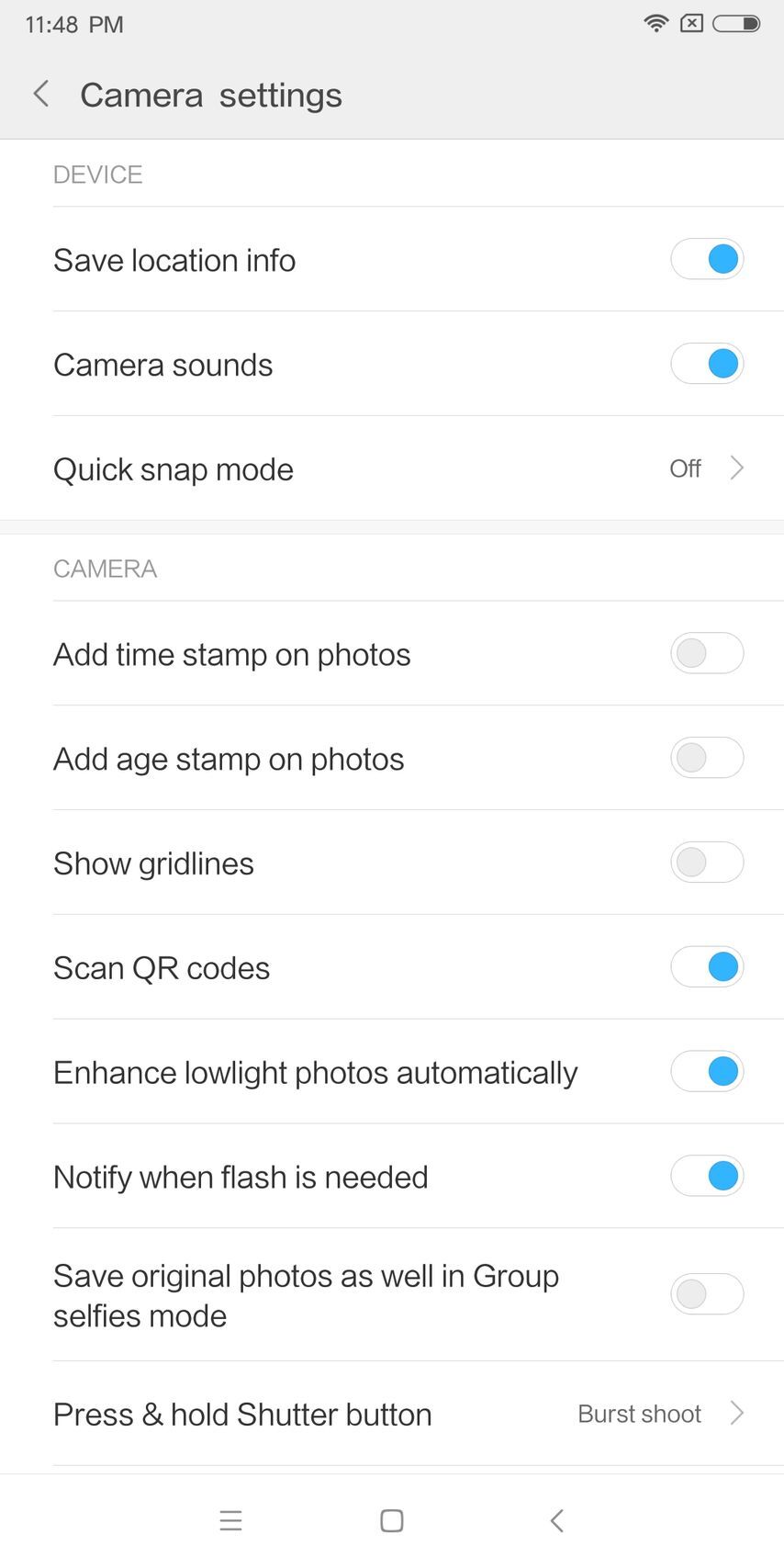This screenshot has width=784, height=1568.
Task: Enable Add age stamp on photos
Action: coord(707,758)
